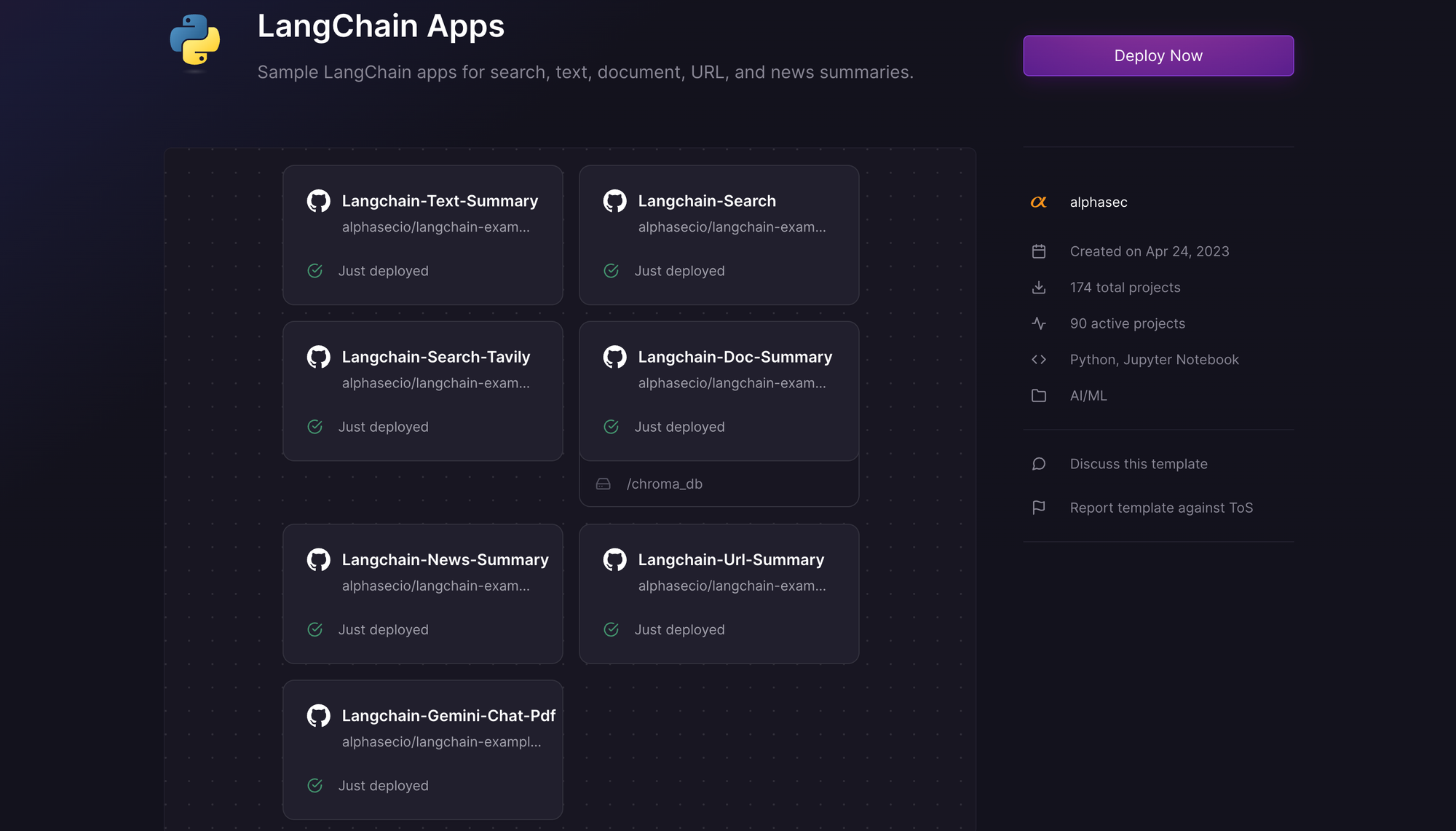This screenshot has width=1456, height=831.
Task: Click the green check on Langchain-Search-Tavily card
Action: [x=315, y=427]
